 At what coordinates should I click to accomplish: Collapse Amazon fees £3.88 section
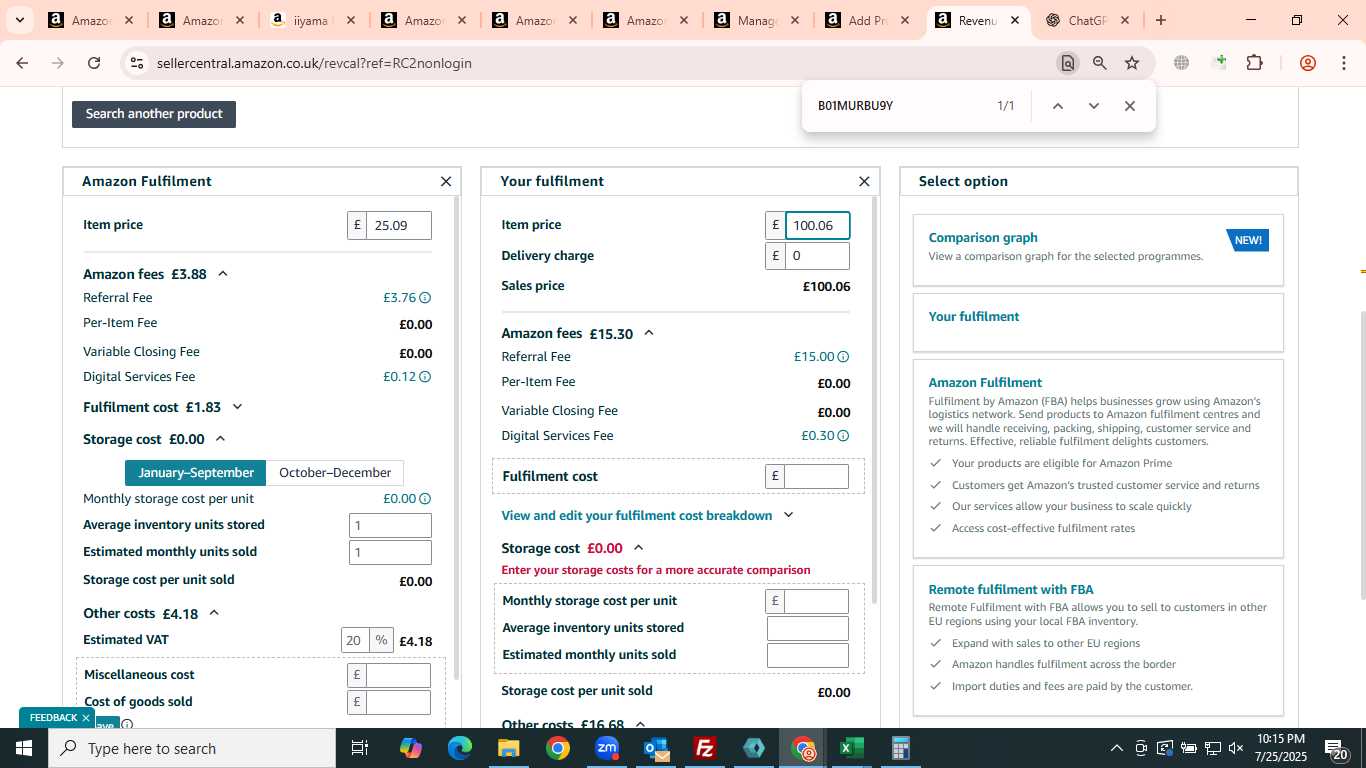pyautogui.click(x=223, y=274)
